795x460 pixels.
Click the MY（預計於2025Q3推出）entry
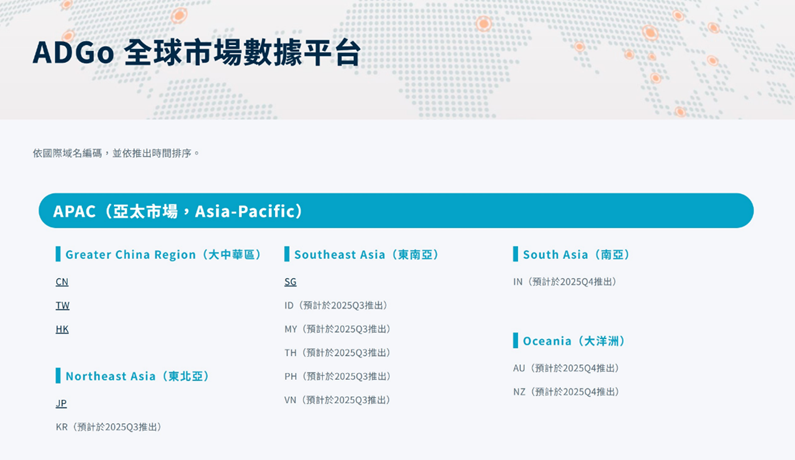pyautogui.click(x=338, y=329)
